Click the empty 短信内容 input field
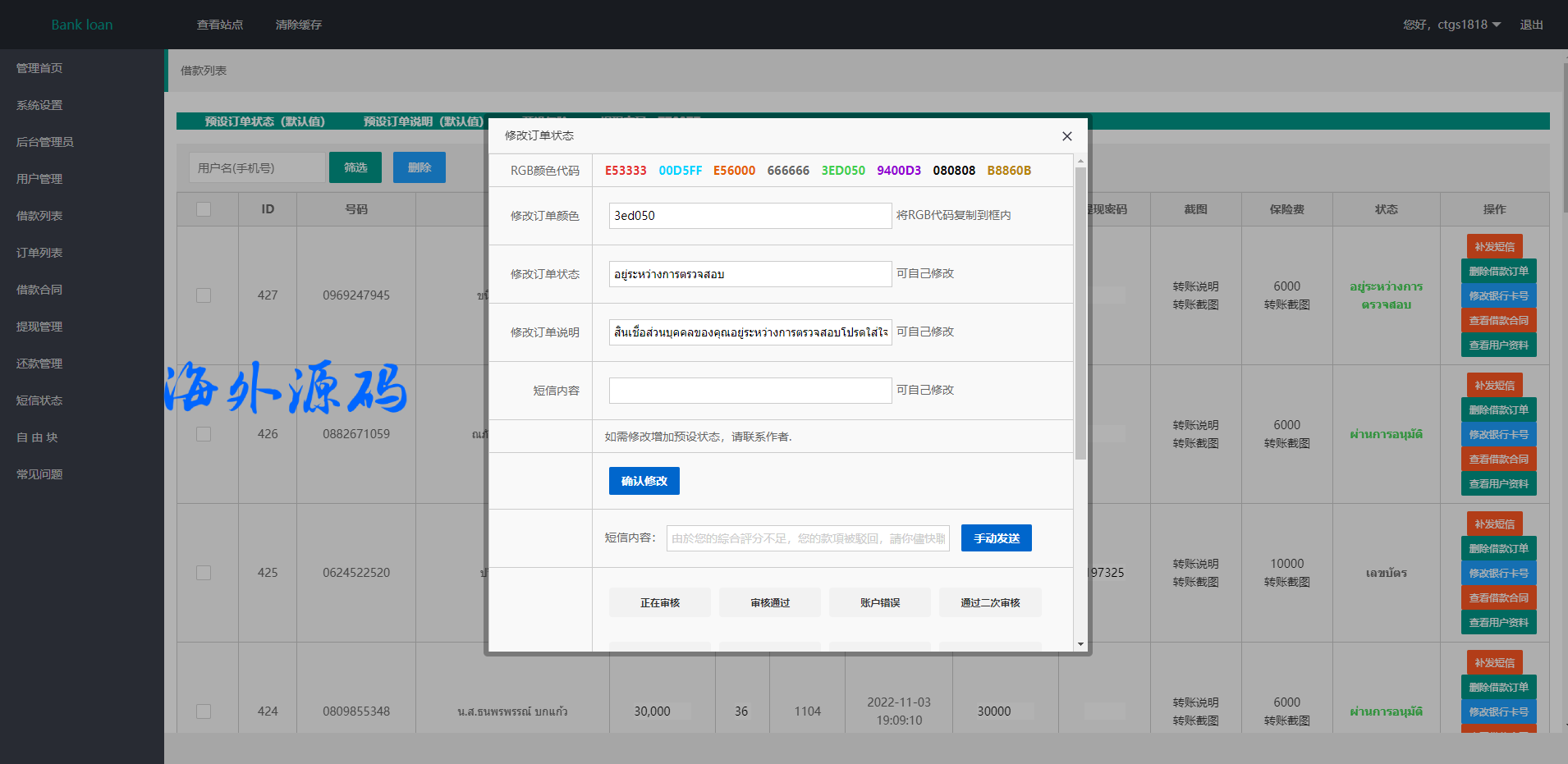Image resolution: width=1568 pixels, height=764 pixels. (x=750, y=391)
